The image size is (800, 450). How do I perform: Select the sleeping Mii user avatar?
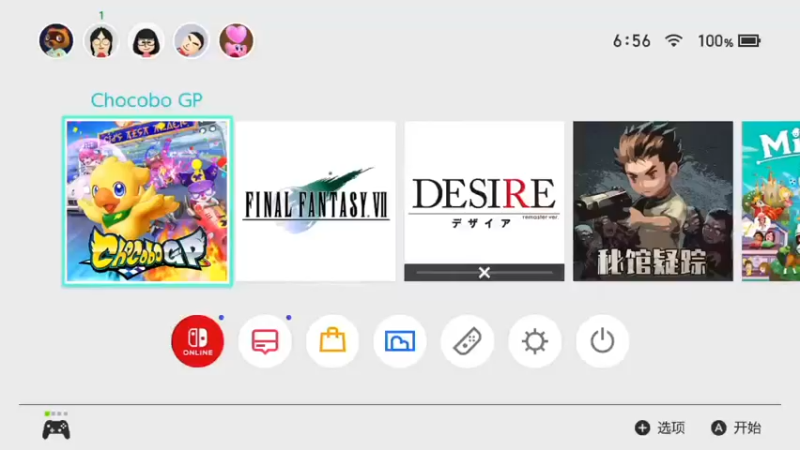(191, 40)
